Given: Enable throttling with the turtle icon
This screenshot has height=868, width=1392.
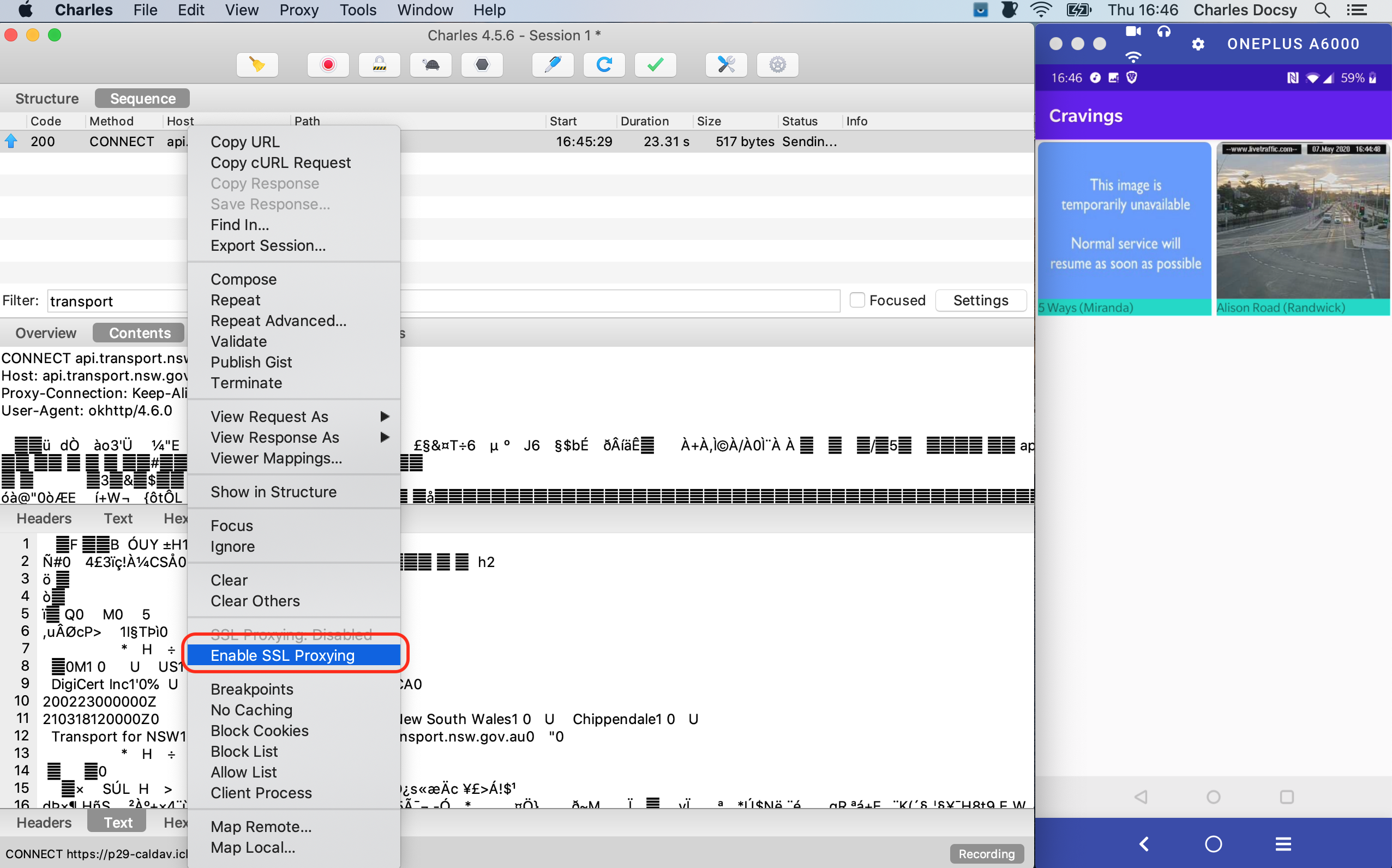Looking at the screenshot, I should [x=431, y=64].
